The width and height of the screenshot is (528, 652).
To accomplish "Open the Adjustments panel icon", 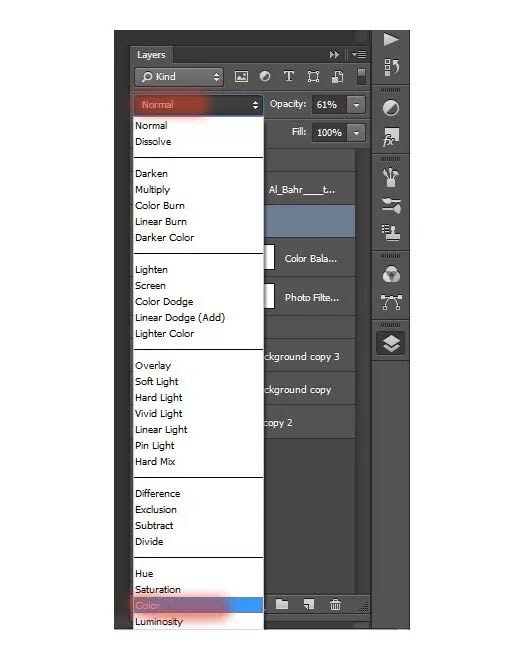I will pyautogui.click(x=391, y=108).
